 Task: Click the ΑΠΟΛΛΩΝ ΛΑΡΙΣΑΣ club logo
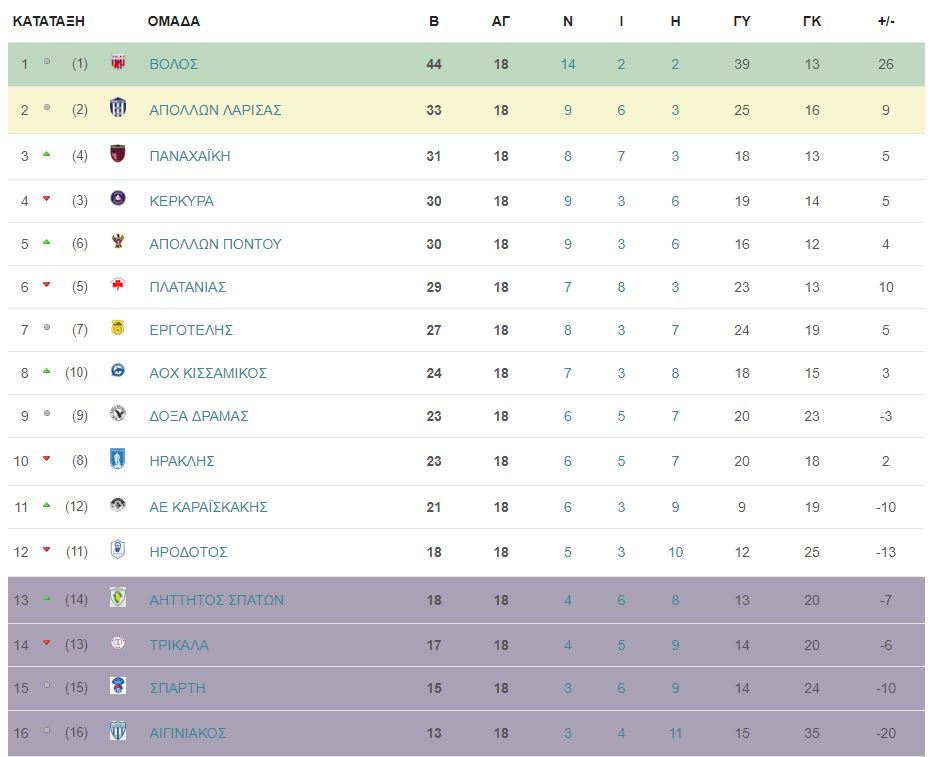pos(118,108)
